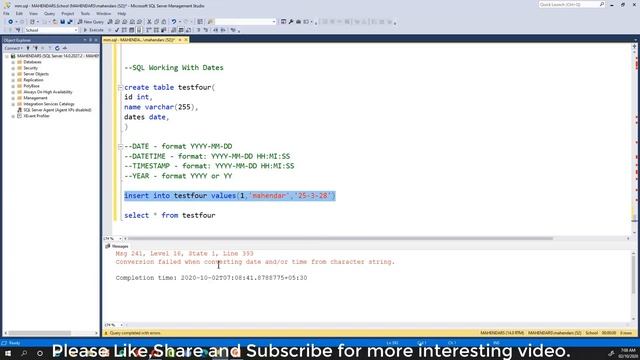Open the editor zoom percentage dropdown
Viewport: 640px width, 360px height.
pyautogui.click(x=120, y=238)
